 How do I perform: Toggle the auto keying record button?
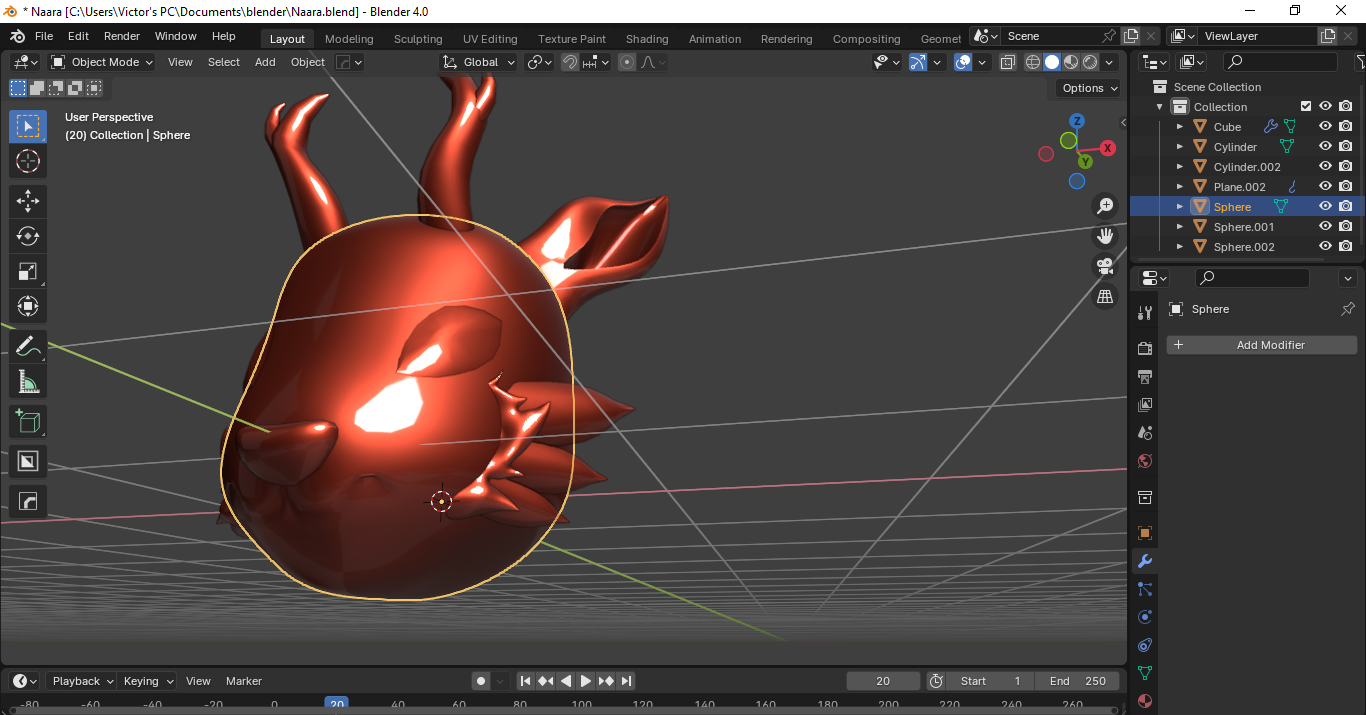coord(481,681)
